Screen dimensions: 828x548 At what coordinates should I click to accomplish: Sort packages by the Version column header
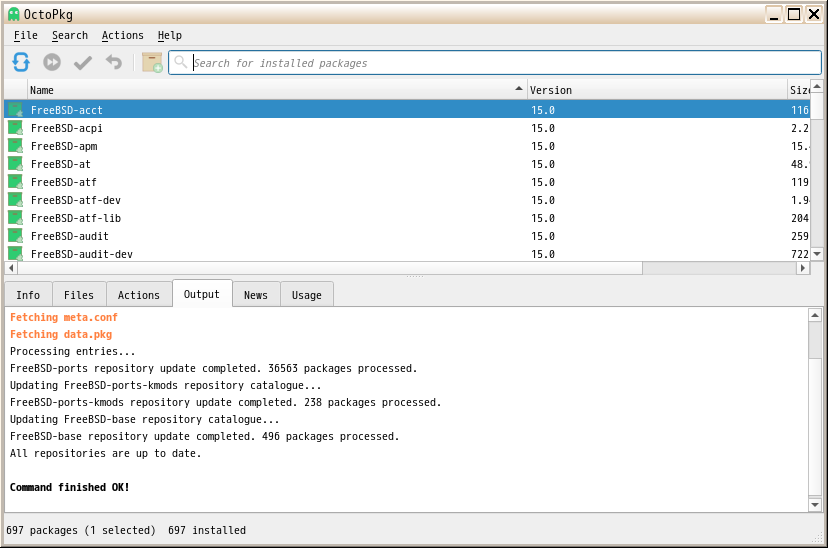(656, 90)
